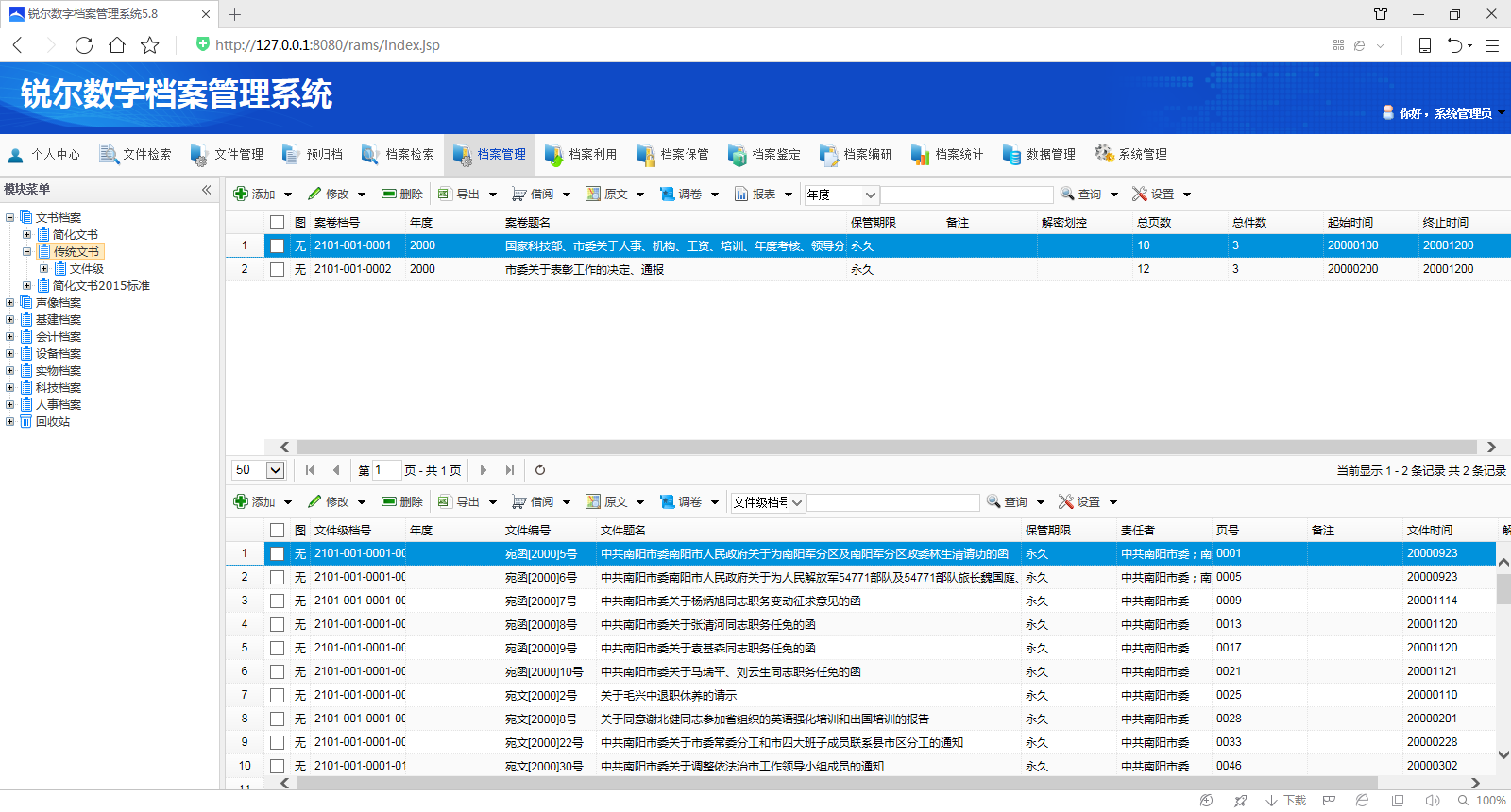The width and height of the screenshot is (1511, 812).
Task: Expand the 声像档案 tree node
Action: coord(10,303)
